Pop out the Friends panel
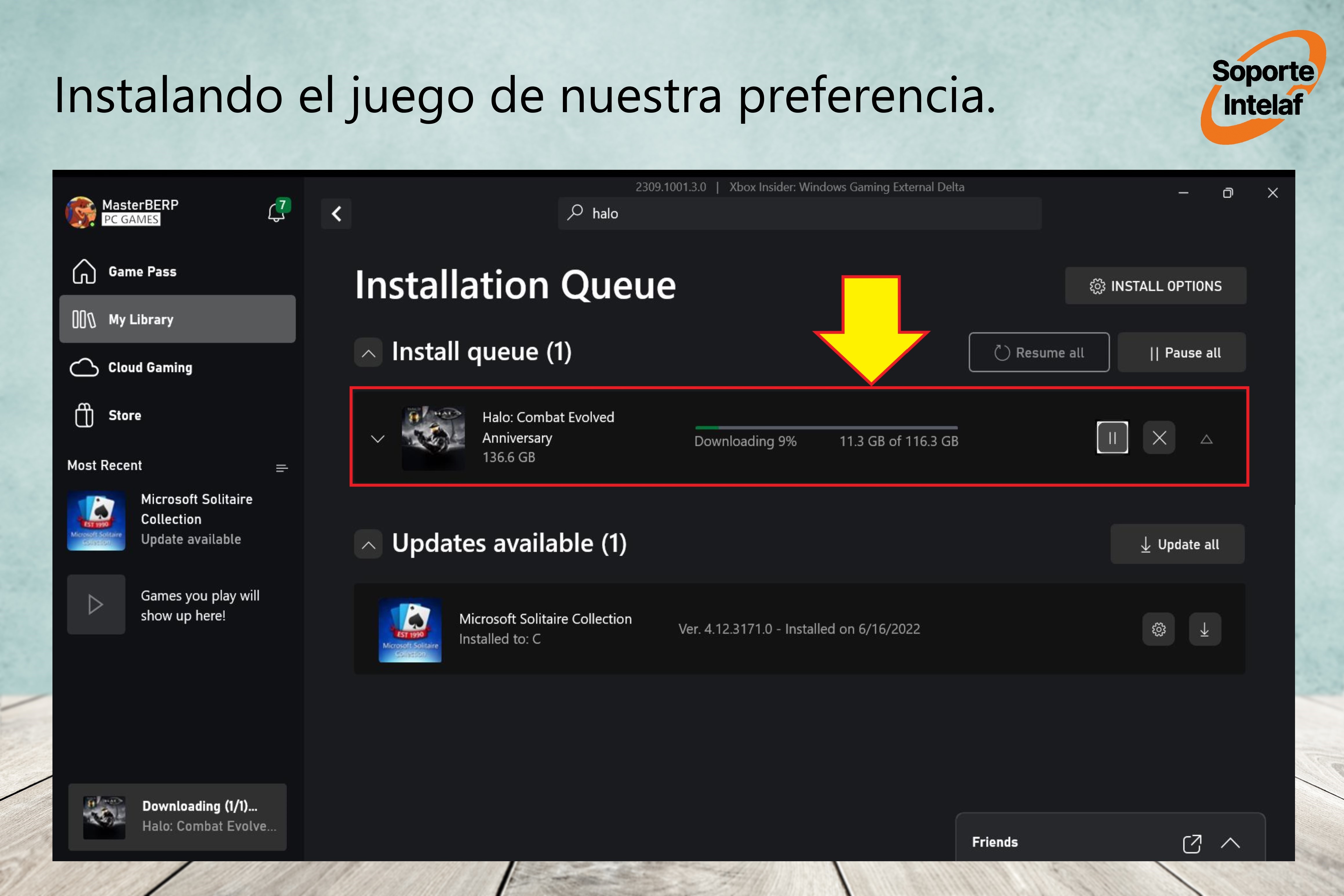 pos(1192,843)
